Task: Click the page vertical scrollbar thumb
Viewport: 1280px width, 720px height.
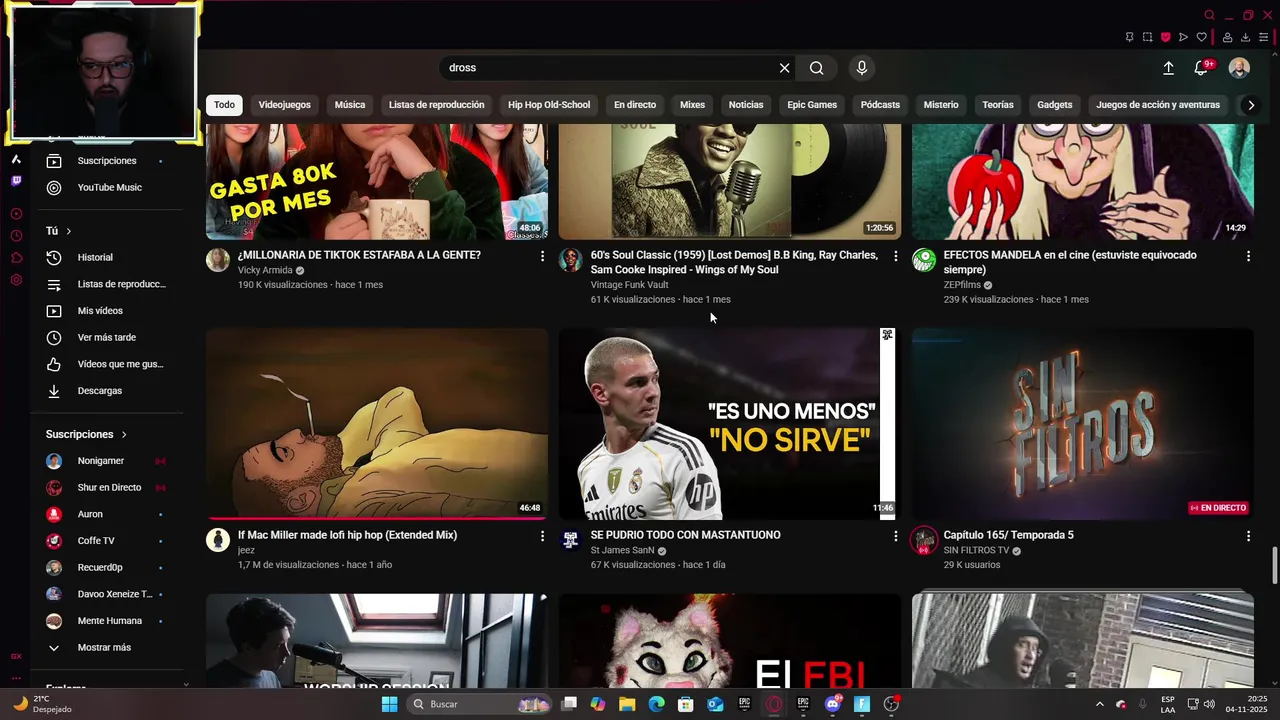Action: tap(1274, 566)
